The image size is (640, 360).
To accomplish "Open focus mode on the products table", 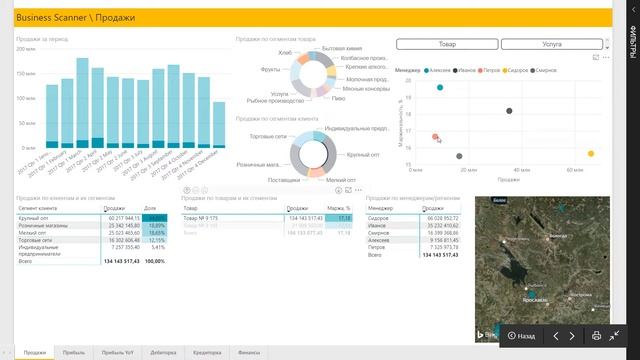I will coord(348,190).
